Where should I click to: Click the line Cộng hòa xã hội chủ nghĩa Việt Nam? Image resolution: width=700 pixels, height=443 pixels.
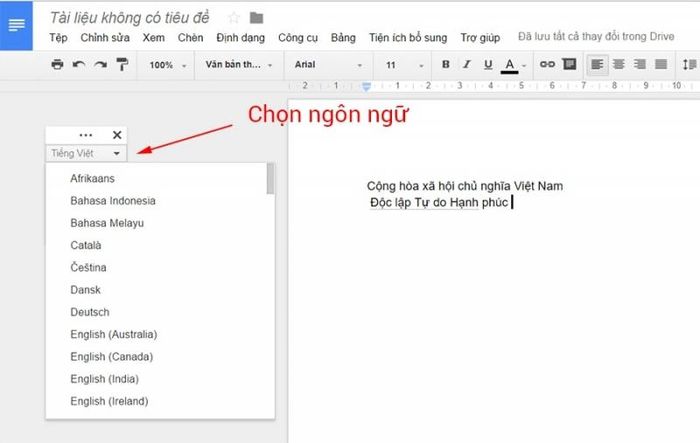pyautogui.click(x=465, y=186)
